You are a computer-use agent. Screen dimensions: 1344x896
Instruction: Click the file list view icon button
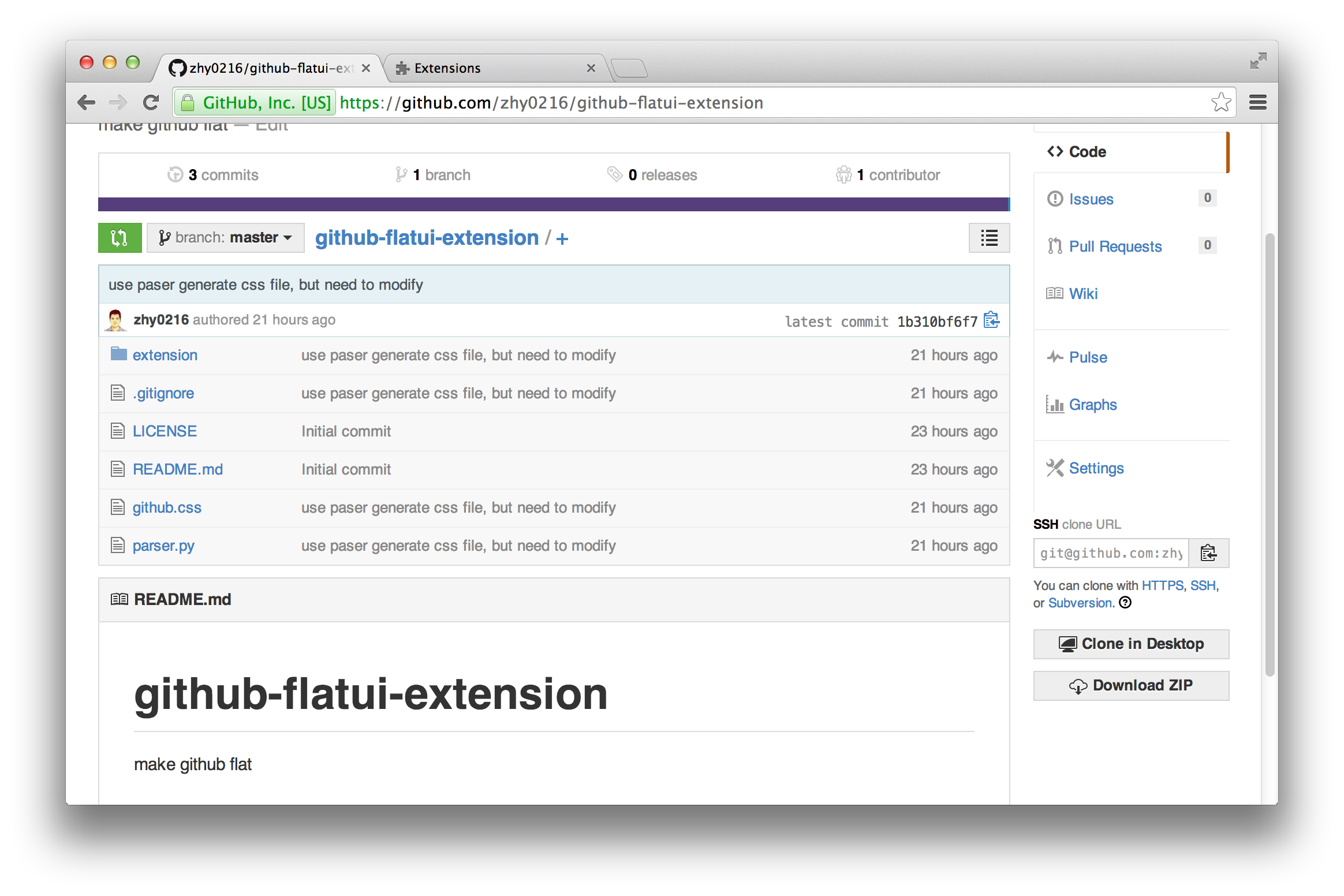click(989, 238)
